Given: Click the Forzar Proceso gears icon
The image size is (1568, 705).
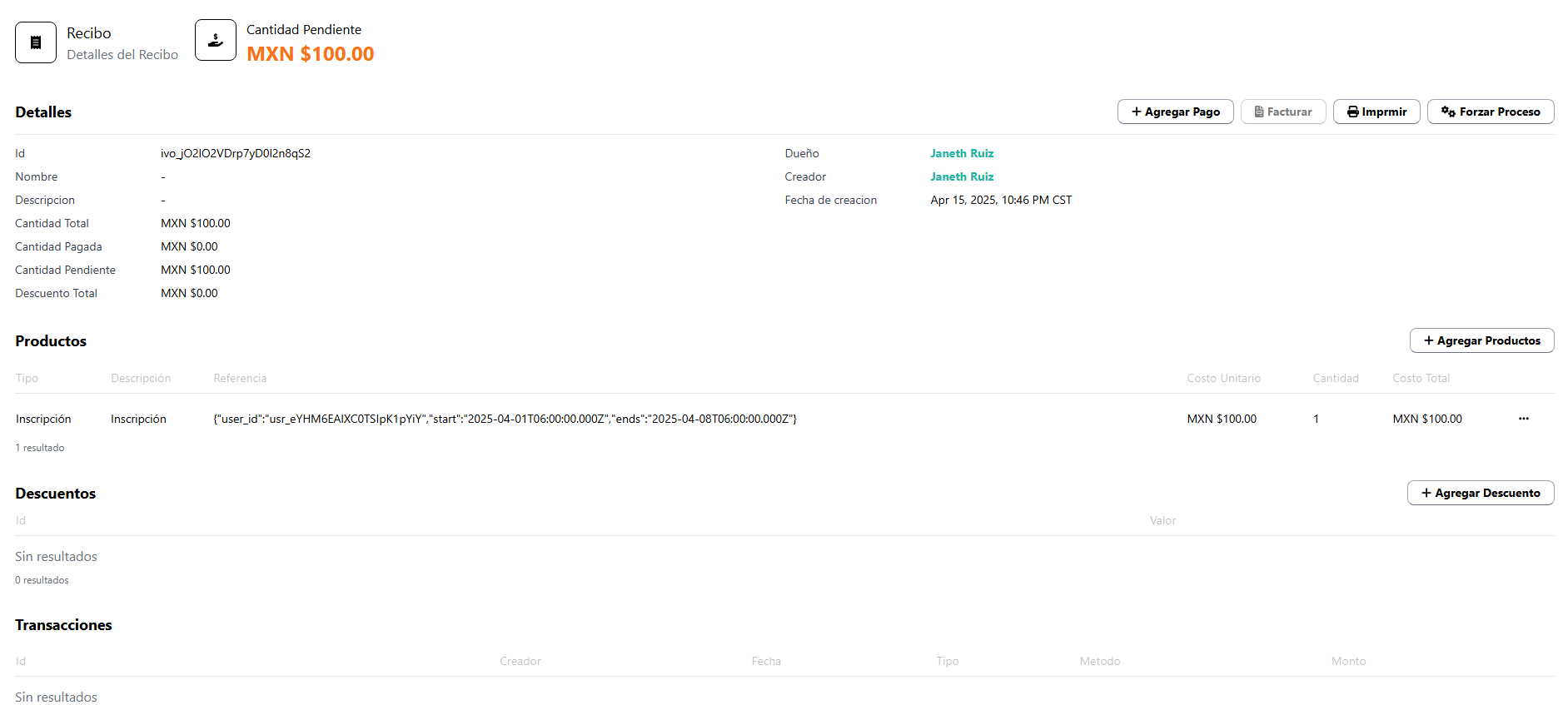Looking at the screenshot, I should [1448, 112].
